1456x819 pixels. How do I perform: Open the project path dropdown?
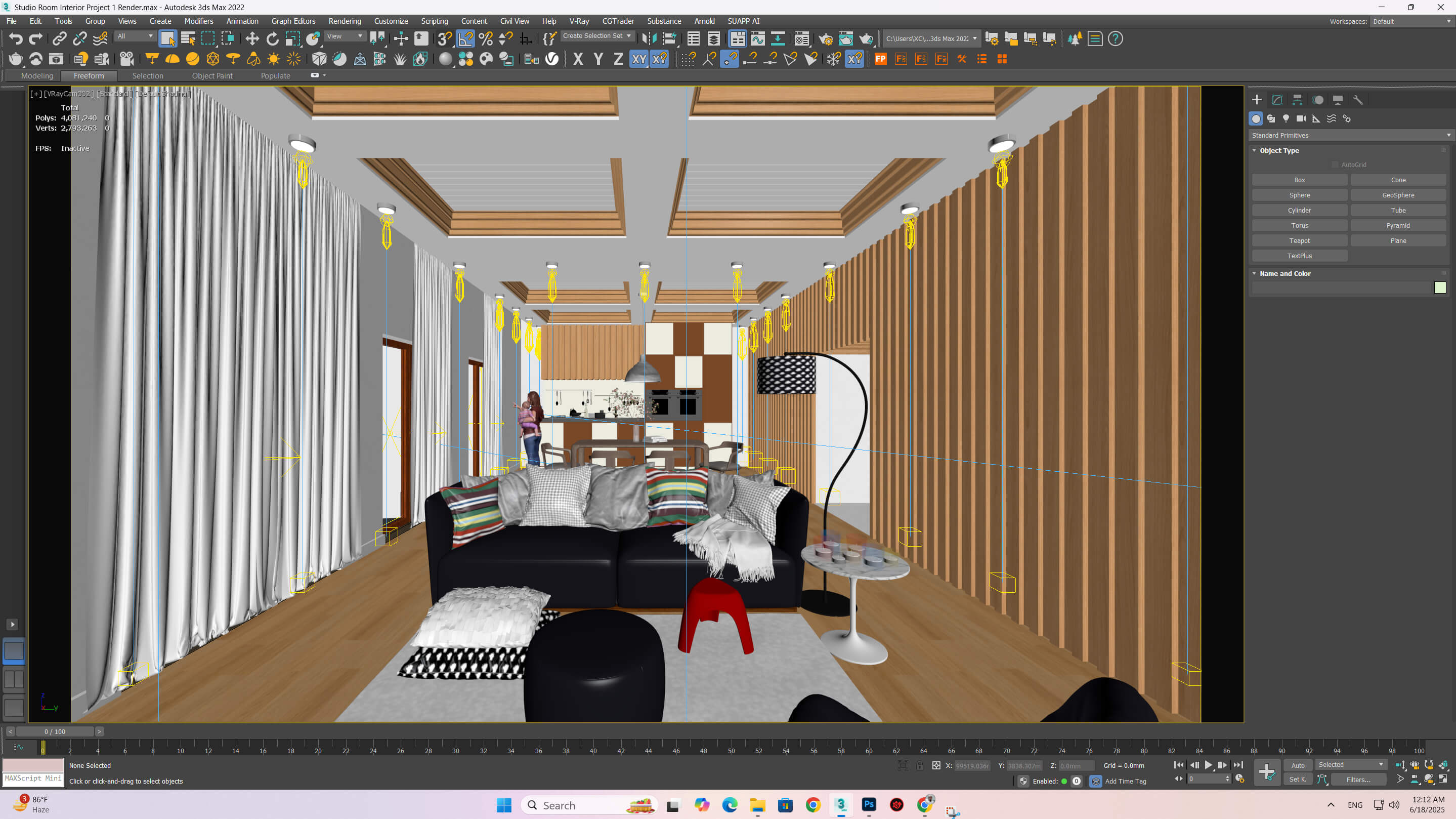(x=931, y=39)
